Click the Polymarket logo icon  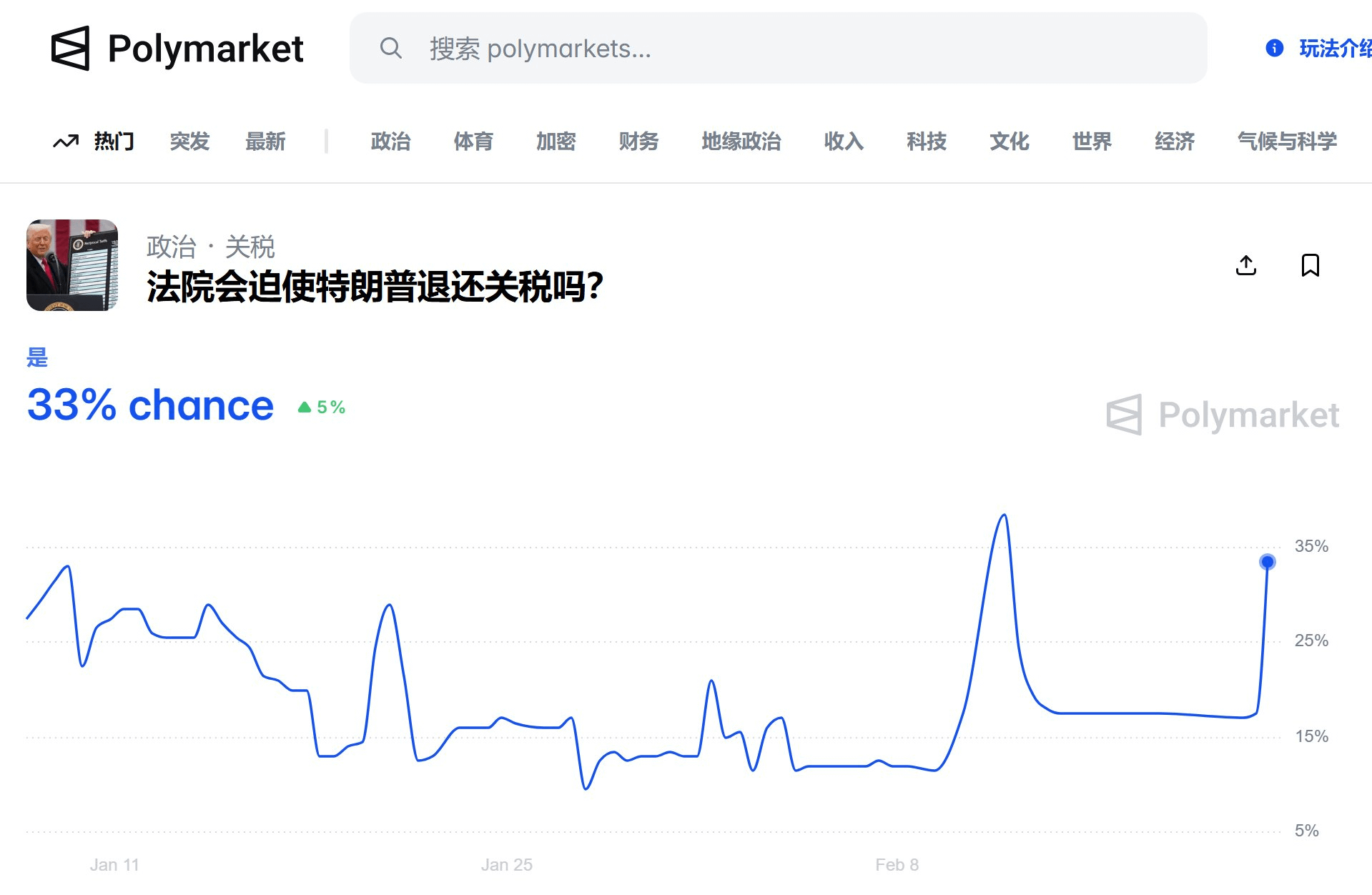(x=71, y=48)
